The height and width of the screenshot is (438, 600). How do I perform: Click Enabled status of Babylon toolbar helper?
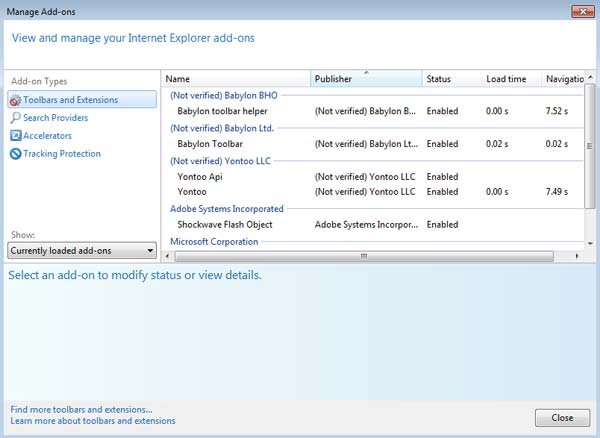[442, 111]
